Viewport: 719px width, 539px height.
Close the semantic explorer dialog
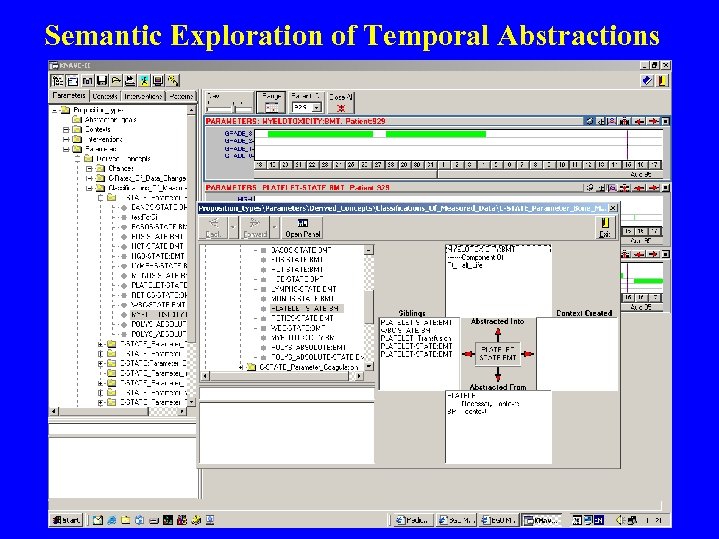[613, 208]
